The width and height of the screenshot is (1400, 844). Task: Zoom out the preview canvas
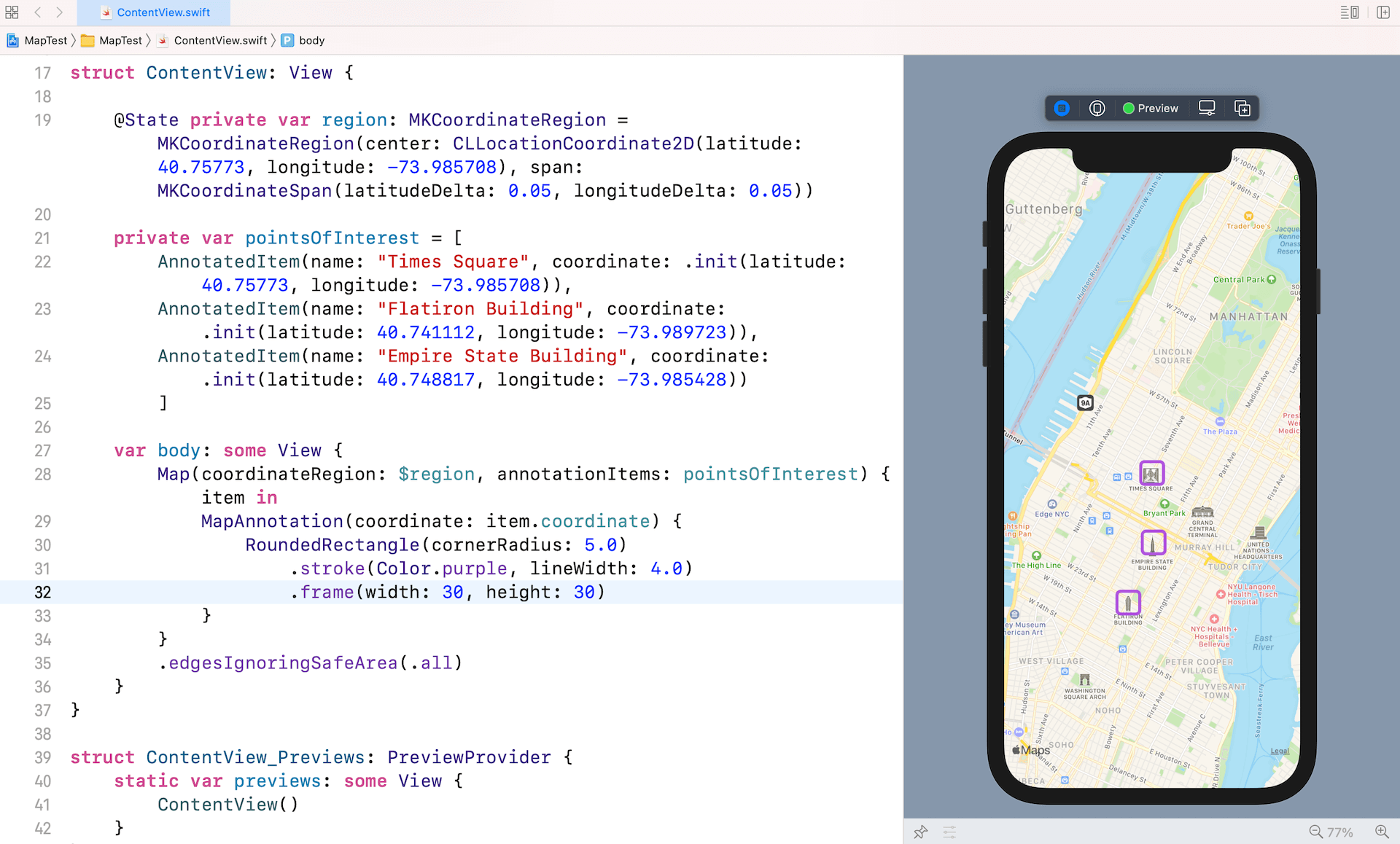1315,832
